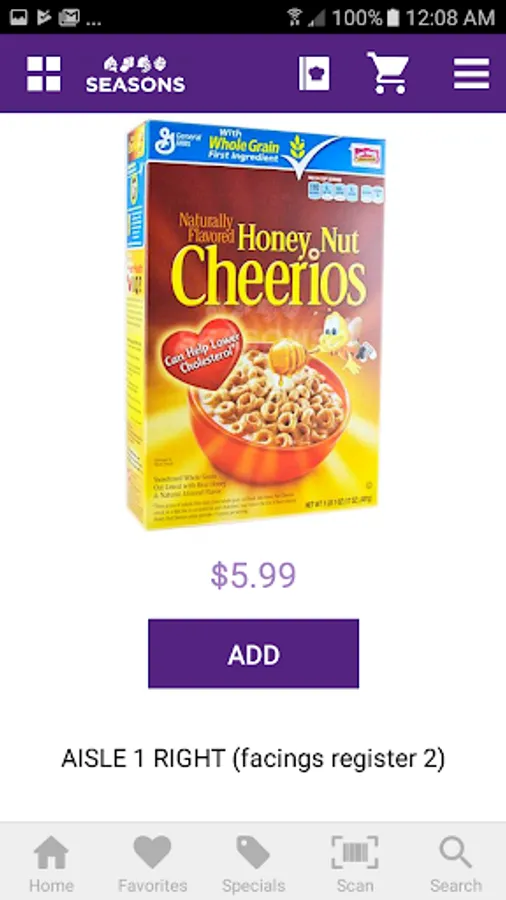Tap the heart favorites icon
The image size is (506, 900).
click(153, 853)
